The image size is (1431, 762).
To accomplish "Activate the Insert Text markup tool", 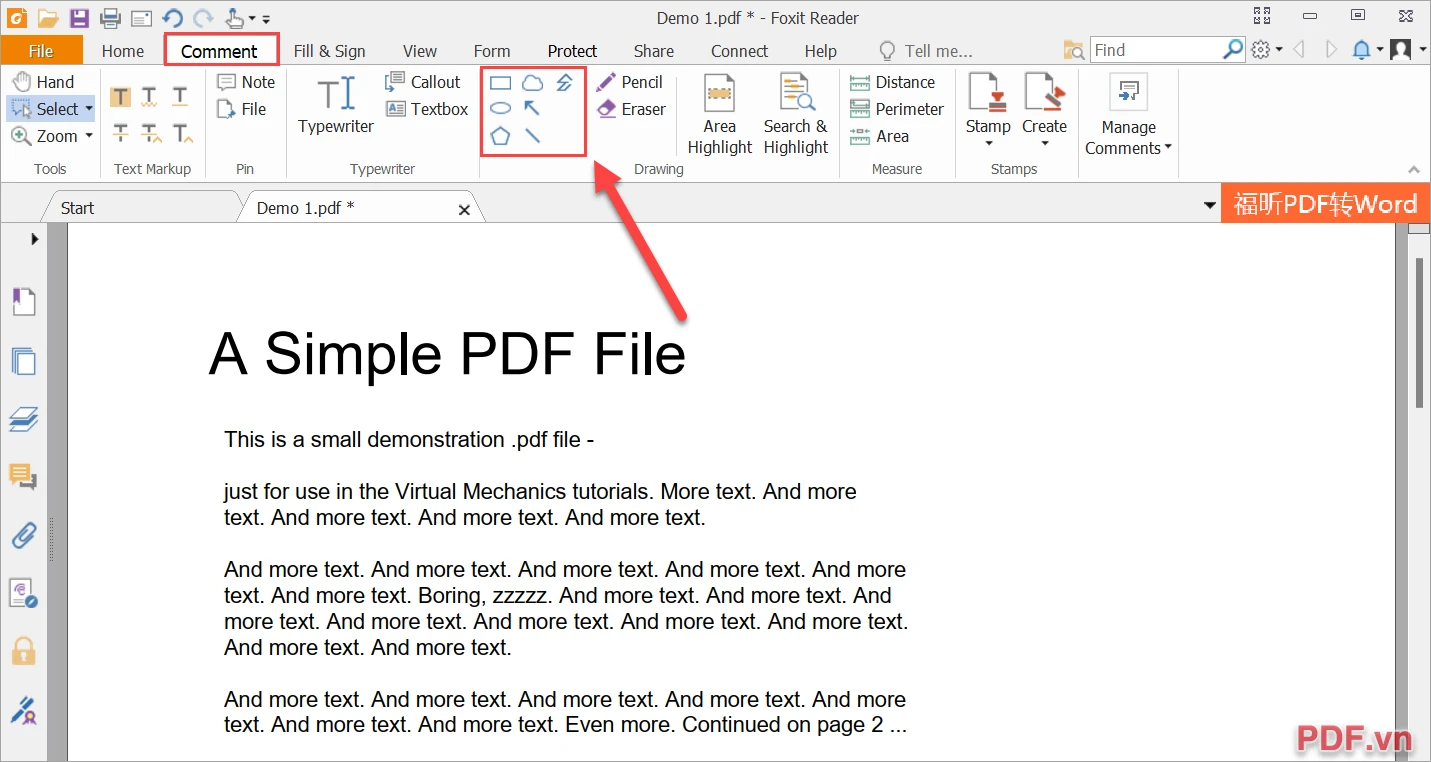I will coord(182,132).
